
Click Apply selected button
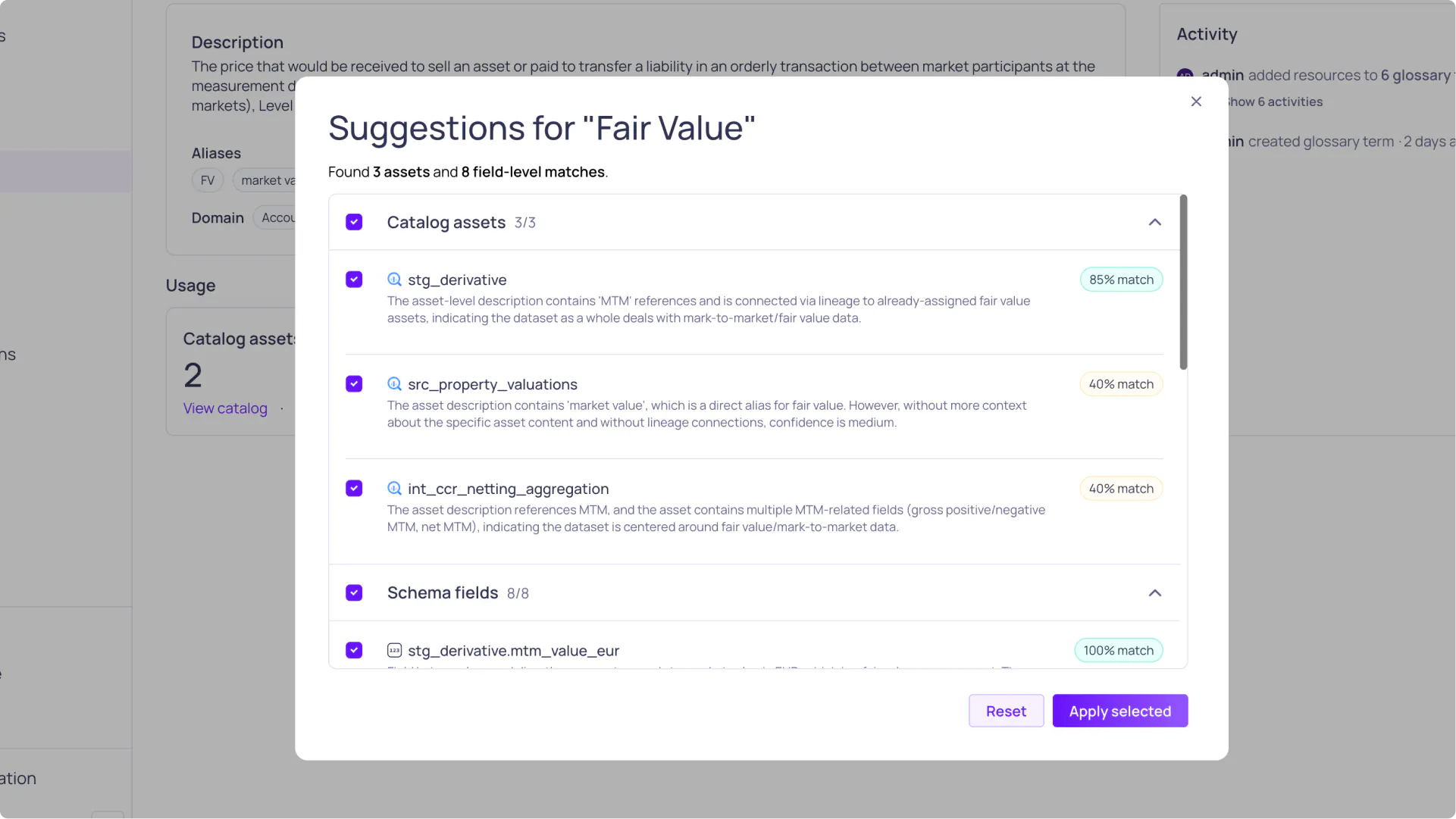tap(1119, 711)
